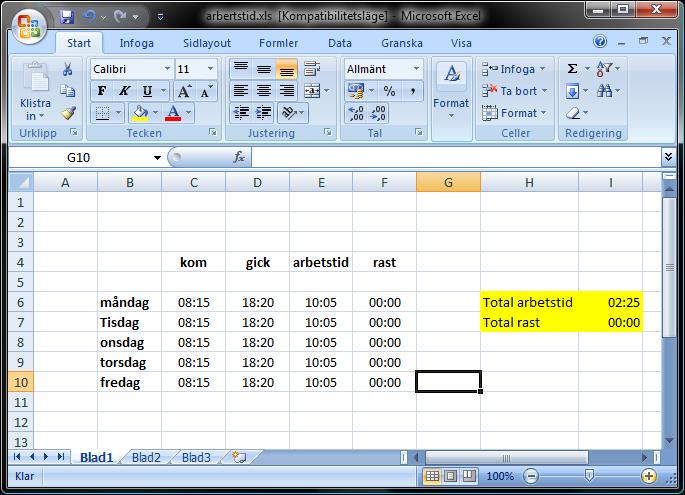The image size is (685, 495).
Task: Open the Infoga ribbon tab
Action: coord(136,43)
